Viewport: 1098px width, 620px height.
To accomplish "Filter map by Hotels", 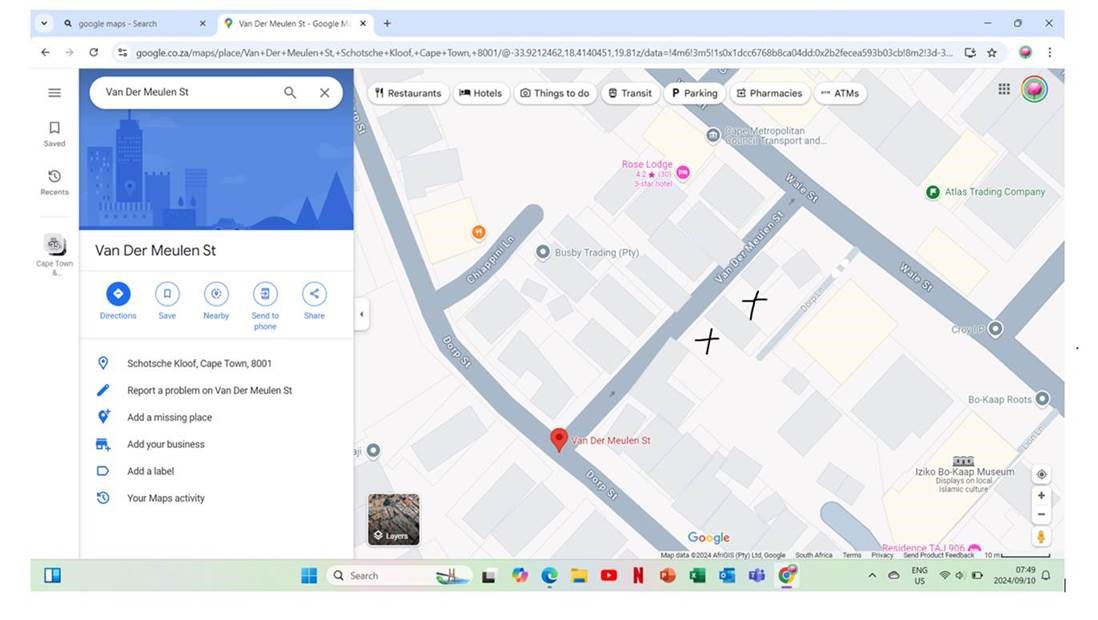I will click(x=480, y=93).
